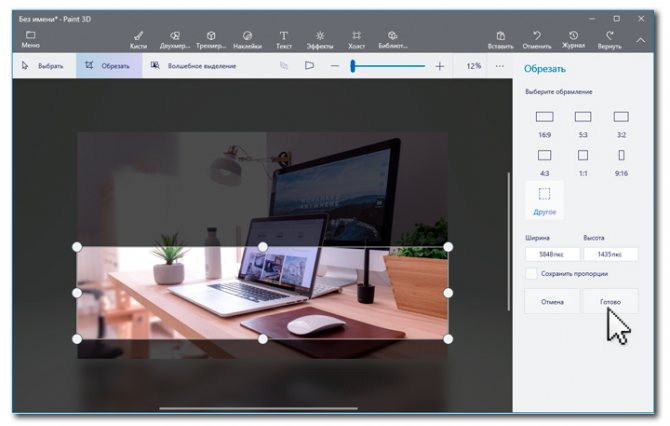Viewport: 670px width, 426px height.
Task: Select the Другое custom crop option
Action: 545,199
